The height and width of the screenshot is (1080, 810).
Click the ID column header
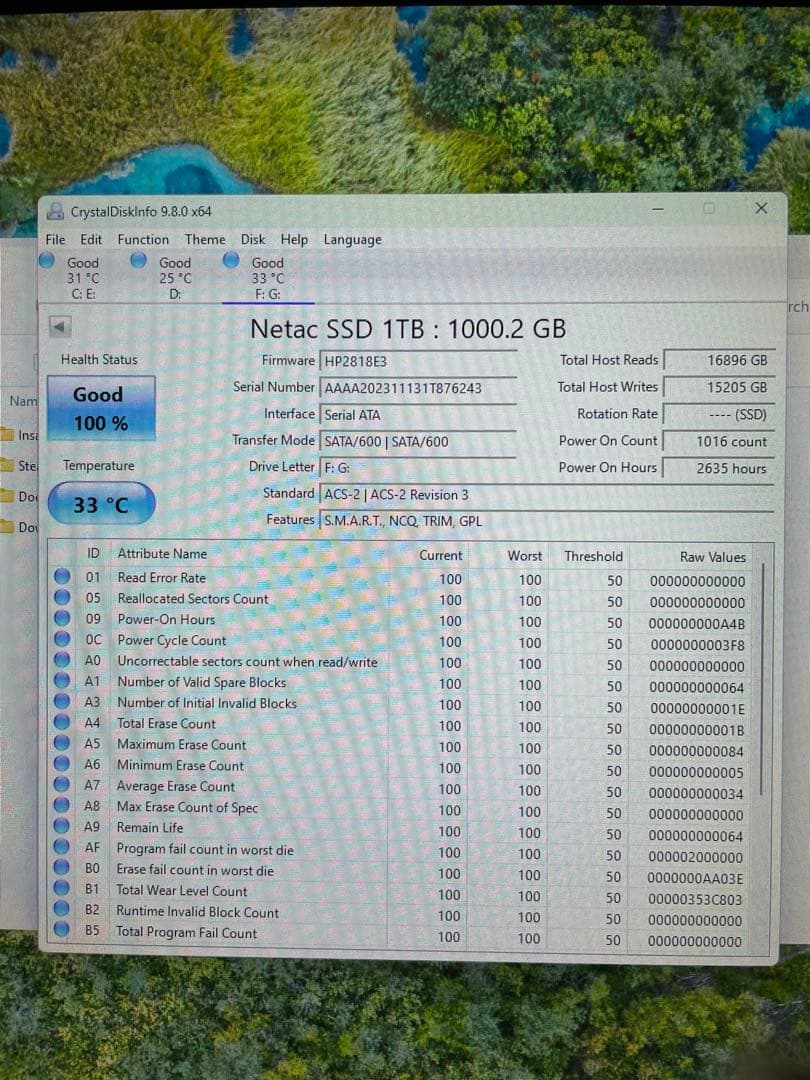[93, 553]
